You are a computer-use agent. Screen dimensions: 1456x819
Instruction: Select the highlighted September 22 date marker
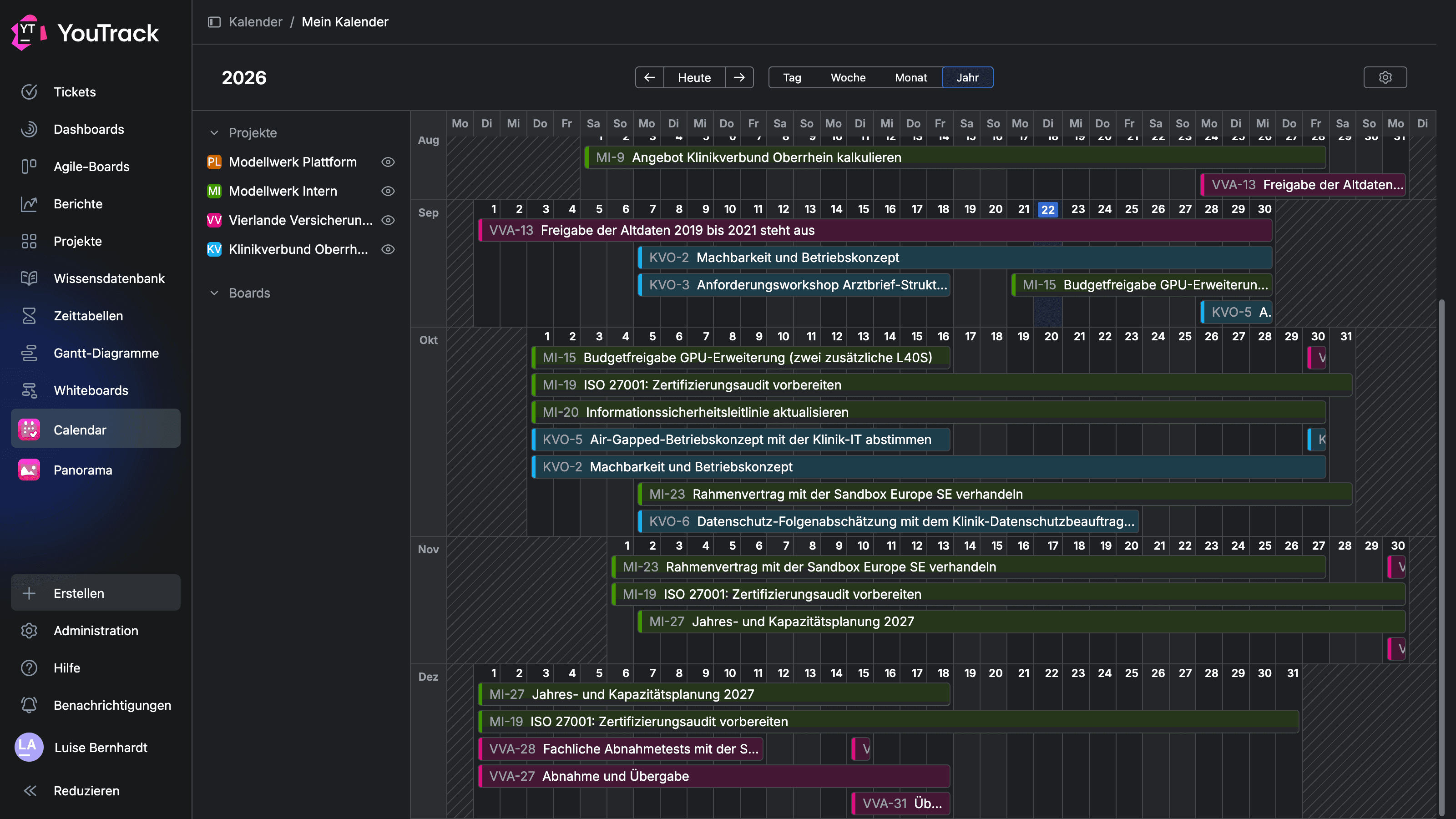1048,210
